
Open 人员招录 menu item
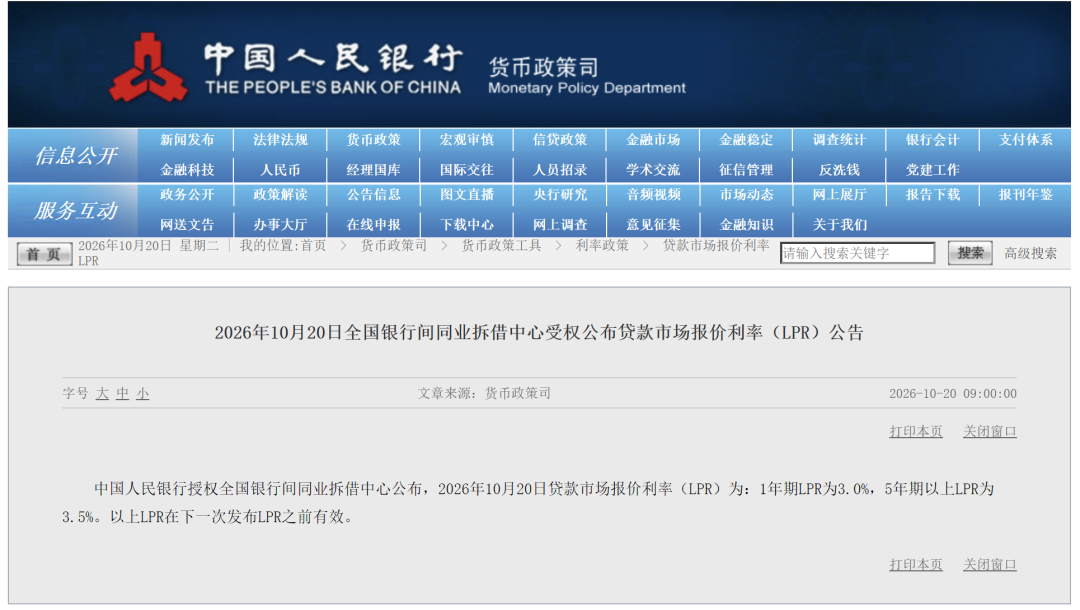pyautogui.click(x=559, y=169)
